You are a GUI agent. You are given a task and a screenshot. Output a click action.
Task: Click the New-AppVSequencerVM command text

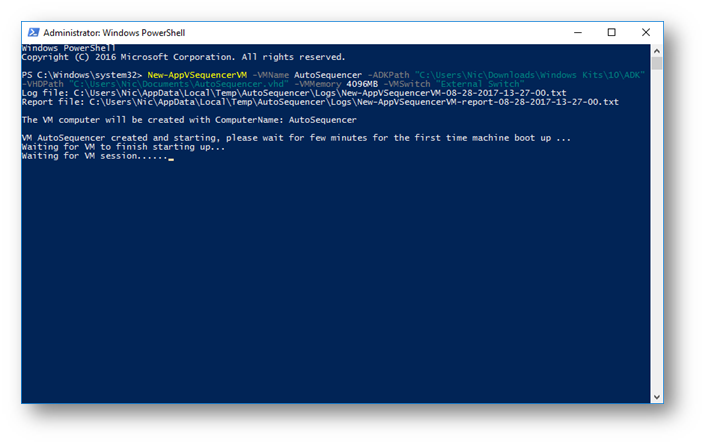(x=197, y=75)
